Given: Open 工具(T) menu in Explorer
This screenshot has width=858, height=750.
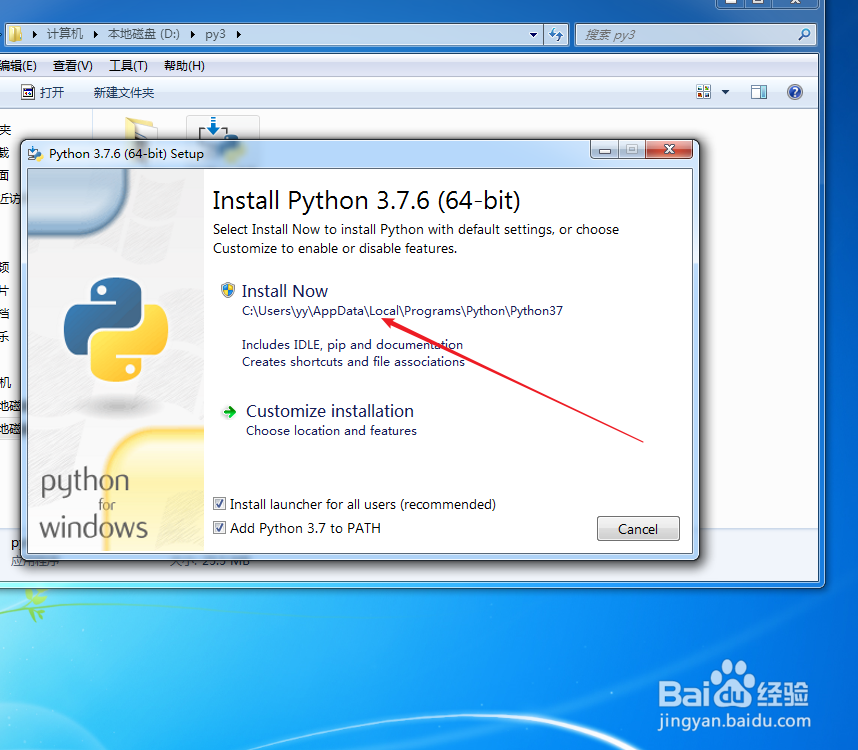Looking at the screenshot, I should pos(128,66).
